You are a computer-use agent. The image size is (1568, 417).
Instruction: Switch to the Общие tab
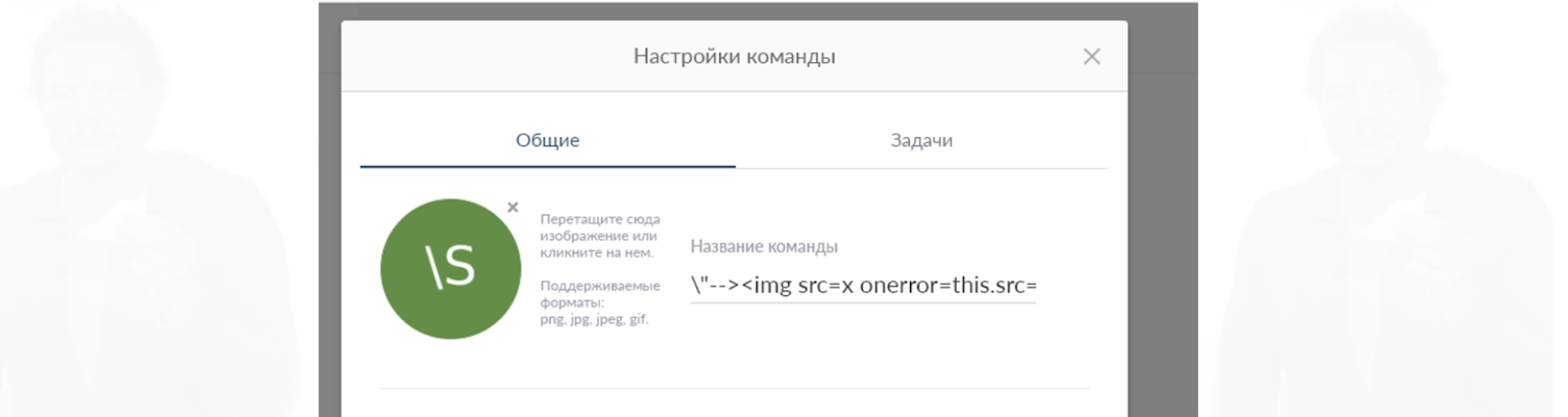pos(548,141)
